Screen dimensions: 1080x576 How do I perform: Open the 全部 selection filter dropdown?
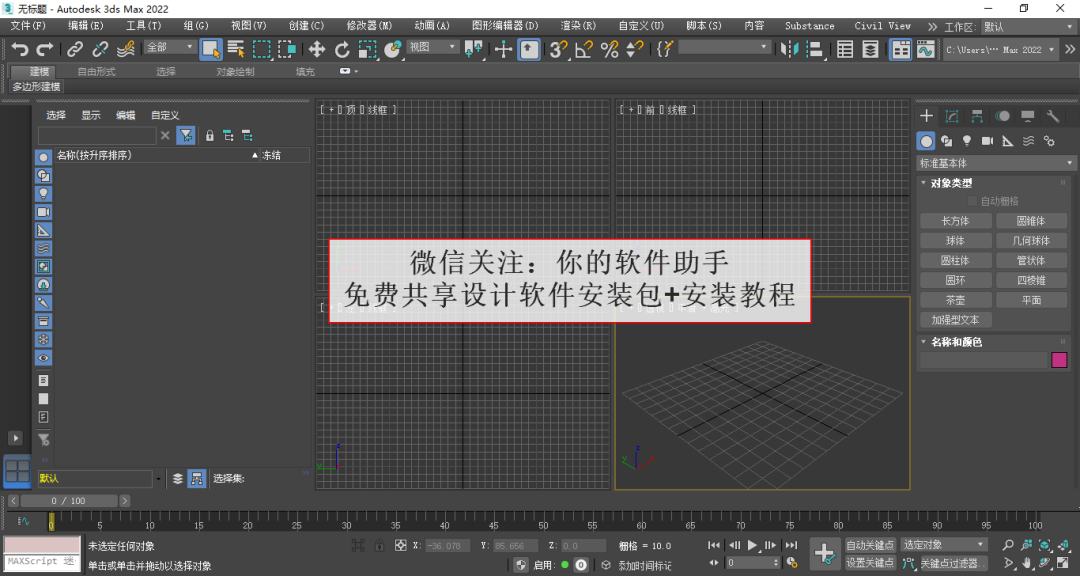pos(169,48)
